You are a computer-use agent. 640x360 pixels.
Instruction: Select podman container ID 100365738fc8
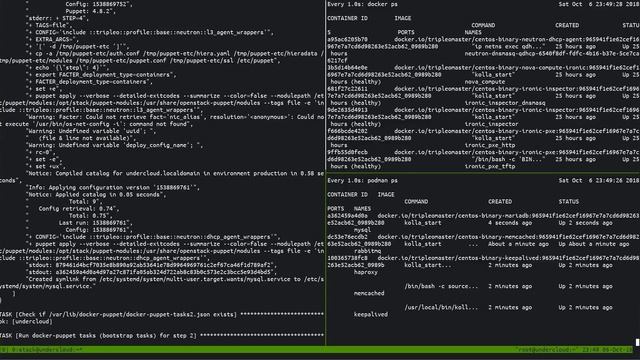(x=347, y=258)
